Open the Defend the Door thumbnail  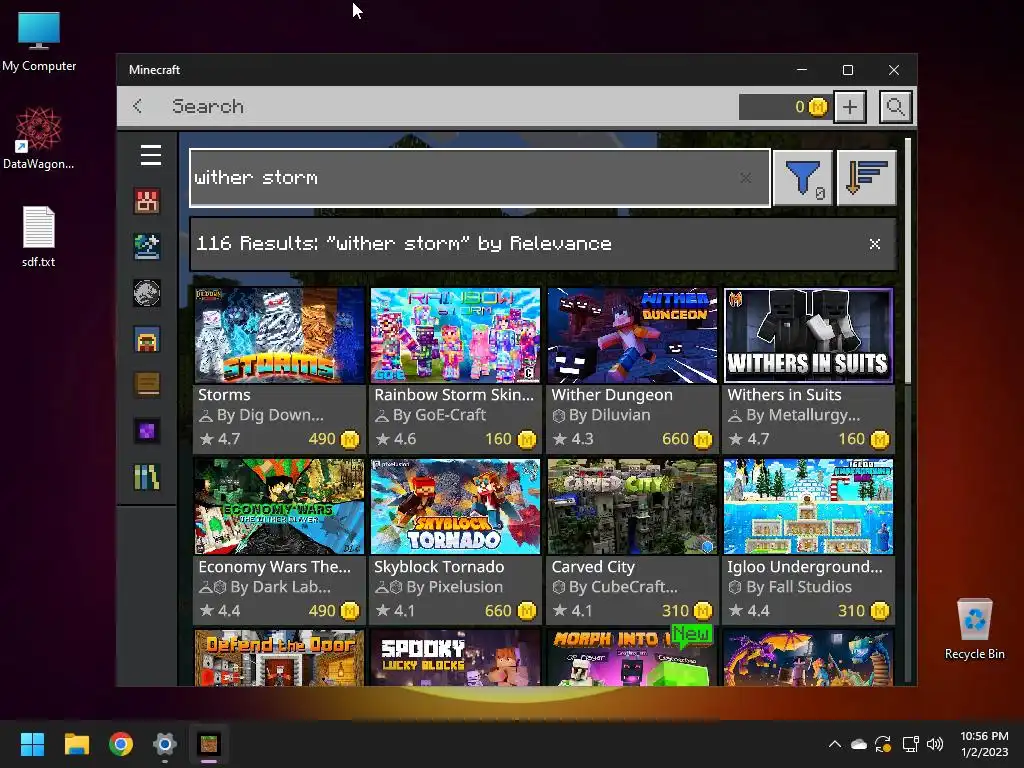pyautogui.click(x=280, y=658)
